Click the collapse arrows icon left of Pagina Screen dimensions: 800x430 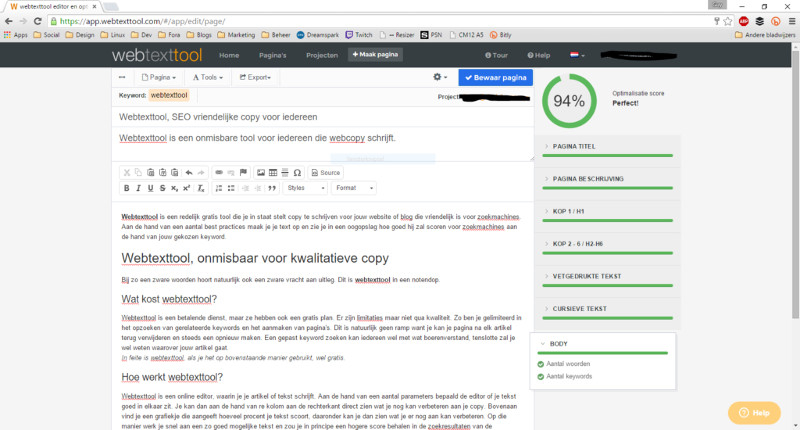pyautogui.click(x=122, y=77)
